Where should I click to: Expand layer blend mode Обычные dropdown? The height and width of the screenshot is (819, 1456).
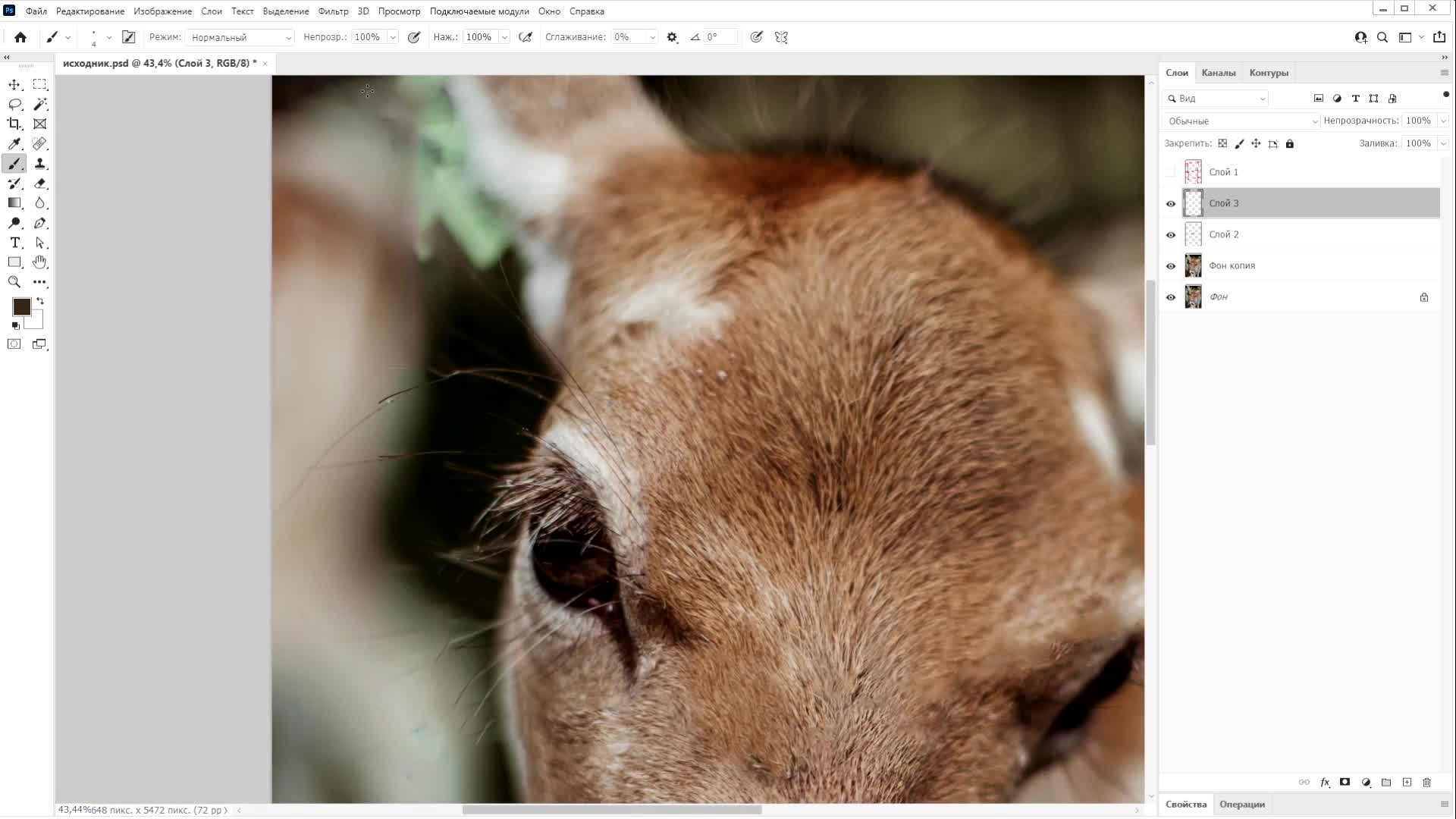coord(1241,121)
